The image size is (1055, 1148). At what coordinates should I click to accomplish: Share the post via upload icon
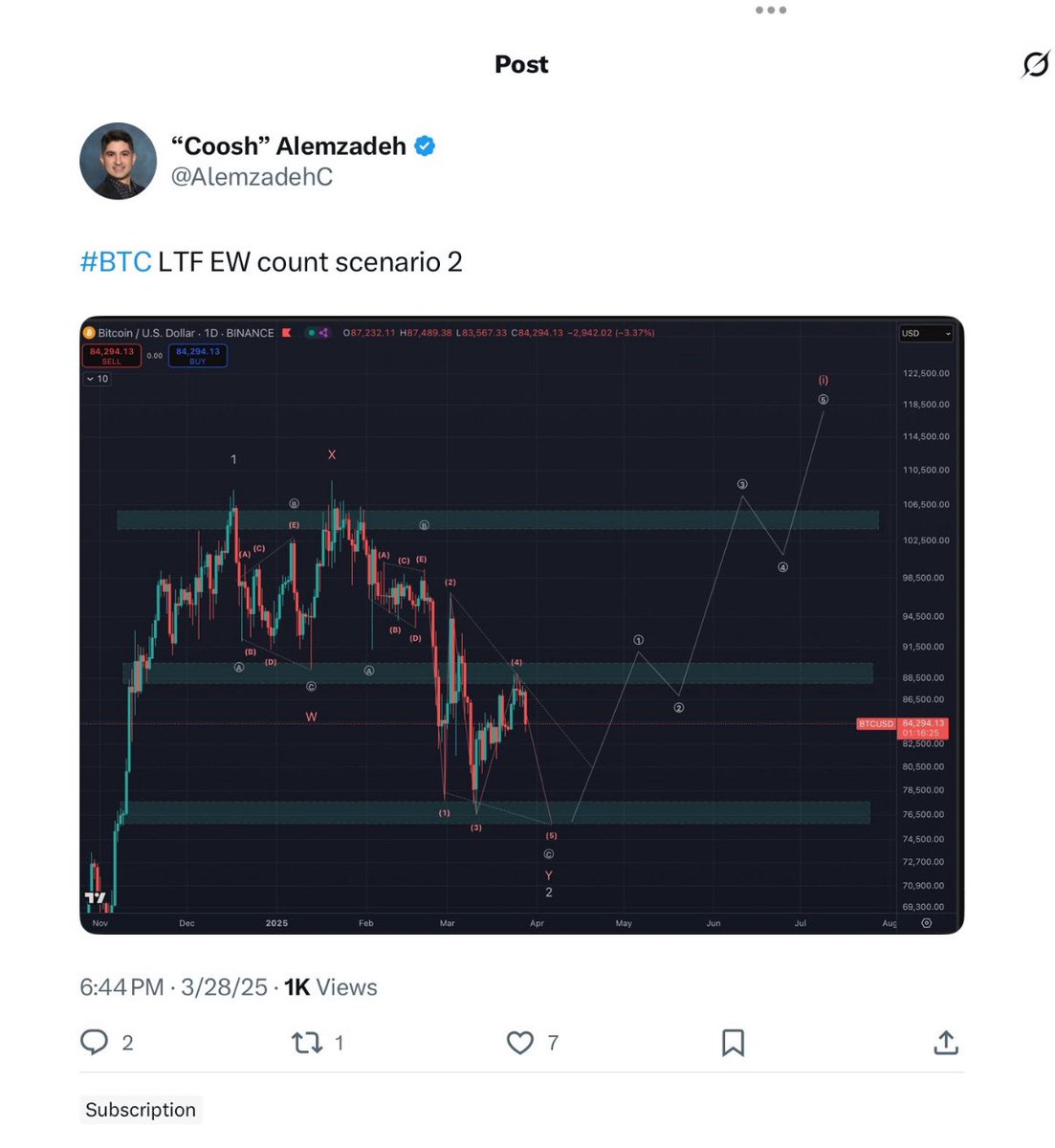click(x=945, y=1042)
